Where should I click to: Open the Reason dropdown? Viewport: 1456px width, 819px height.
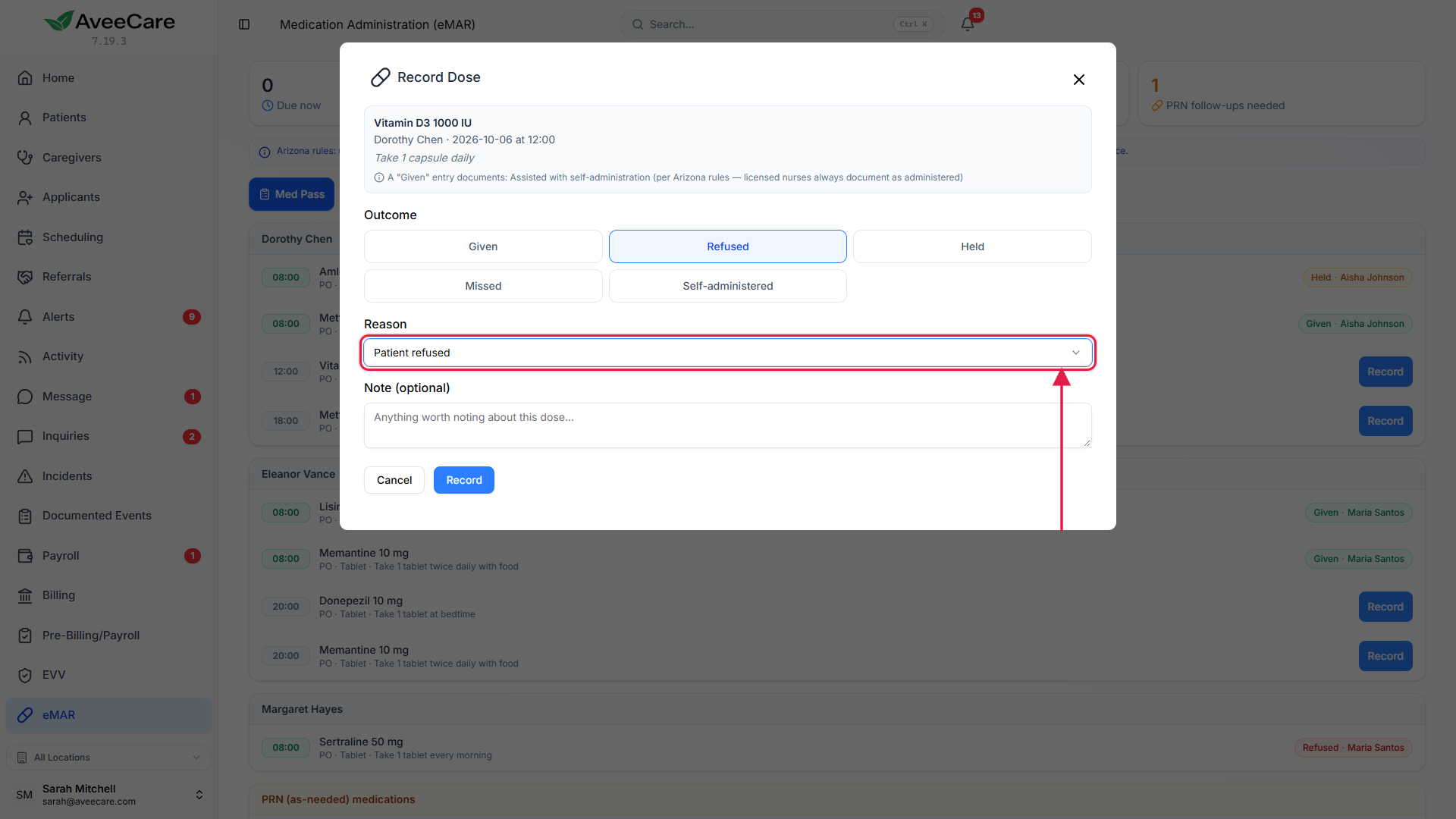(x=727, y=353)
